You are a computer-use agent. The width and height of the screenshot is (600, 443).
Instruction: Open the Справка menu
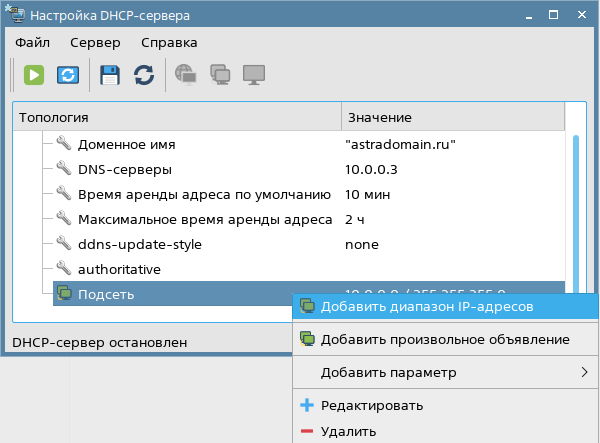tap(169, 43)
